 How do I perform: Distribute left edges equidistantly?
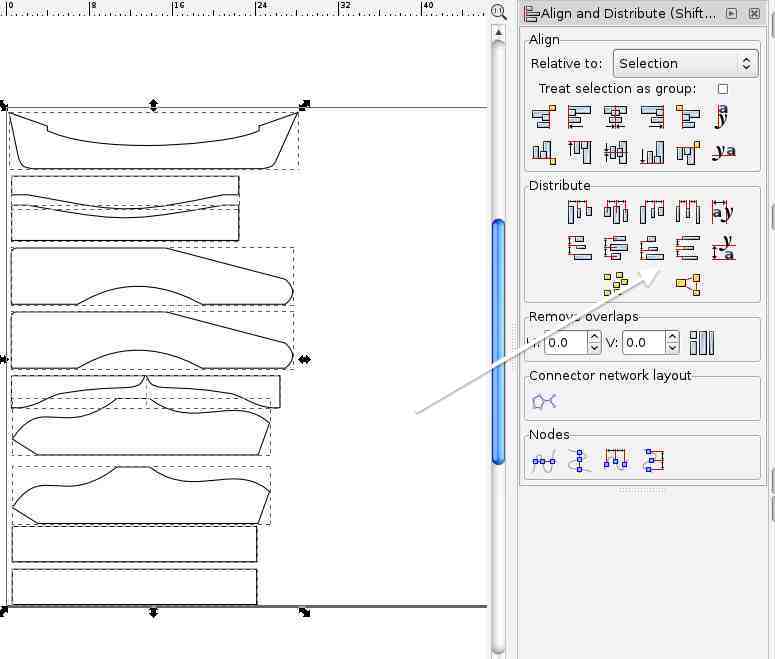(580, 212)
